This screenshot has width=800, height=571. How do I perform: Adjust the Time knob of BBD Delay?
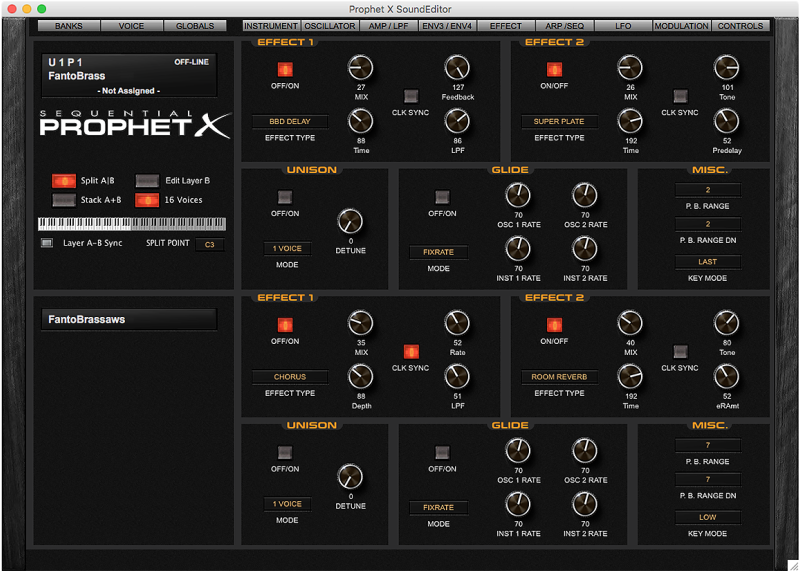pos(360,121)
